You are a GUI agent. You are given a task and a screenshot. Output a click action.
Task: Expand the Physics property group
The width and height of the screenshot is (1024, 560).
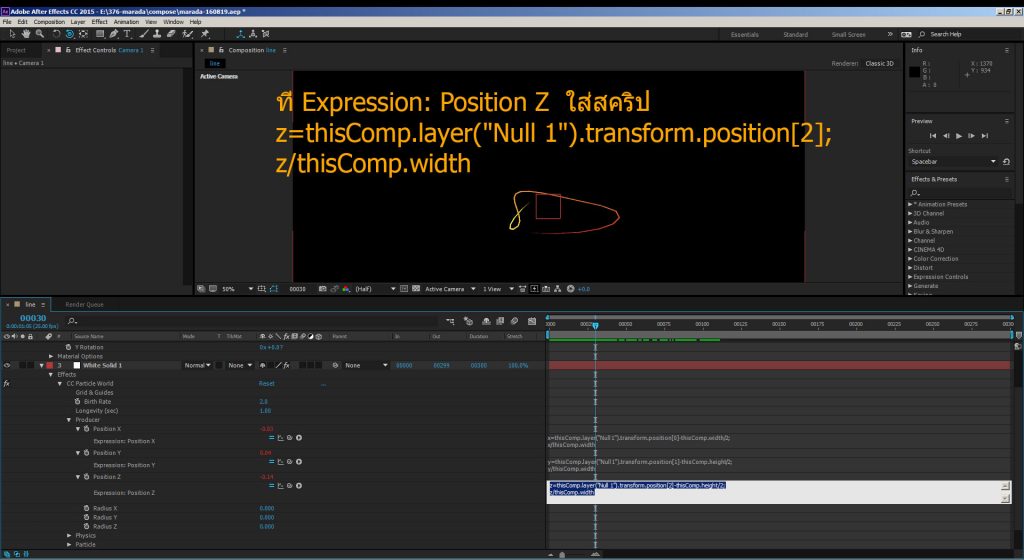(x=69, y=535)
